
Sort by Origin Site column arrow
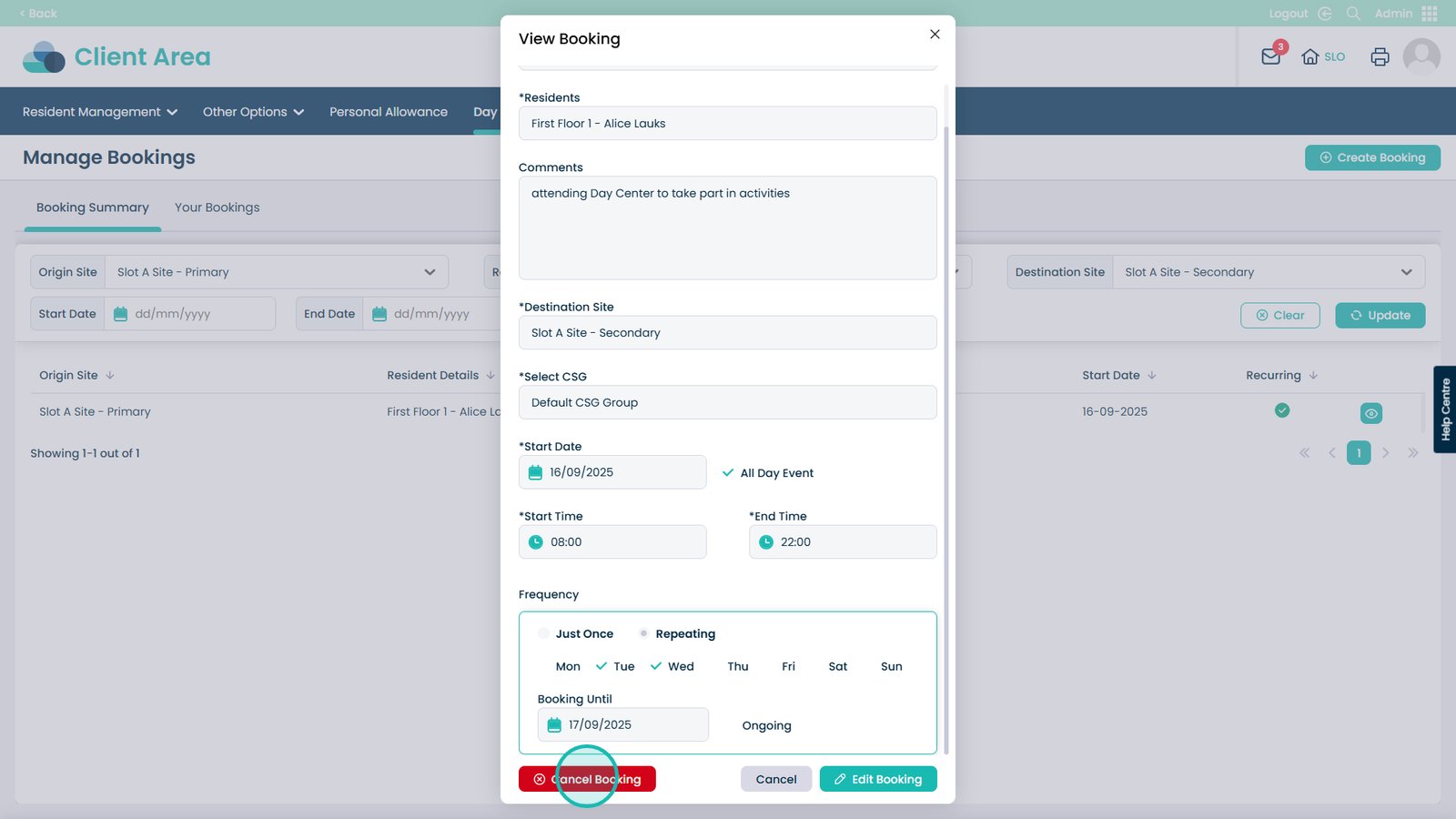coord(110,375)
